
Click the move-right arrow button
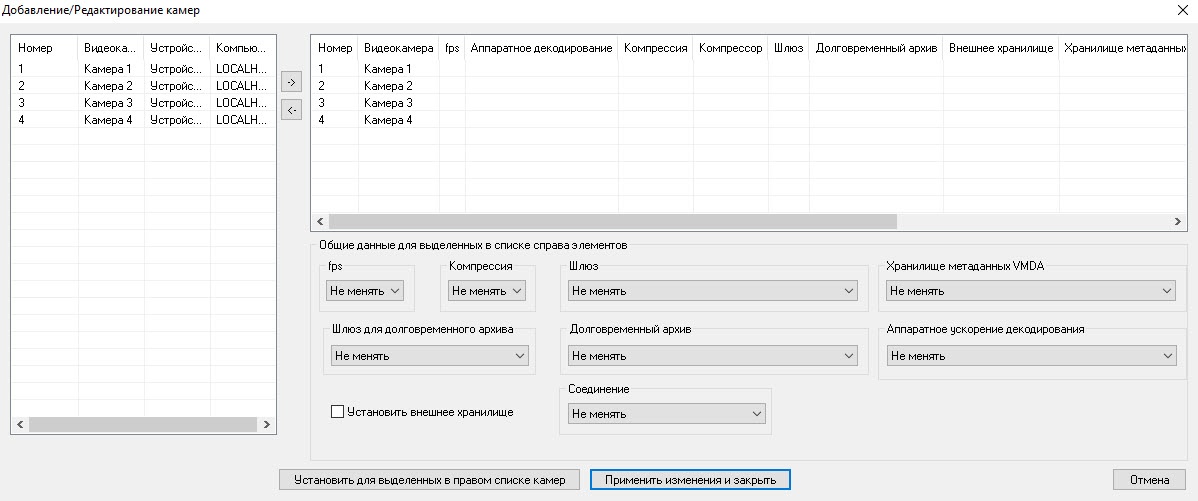tap(290, 83)
